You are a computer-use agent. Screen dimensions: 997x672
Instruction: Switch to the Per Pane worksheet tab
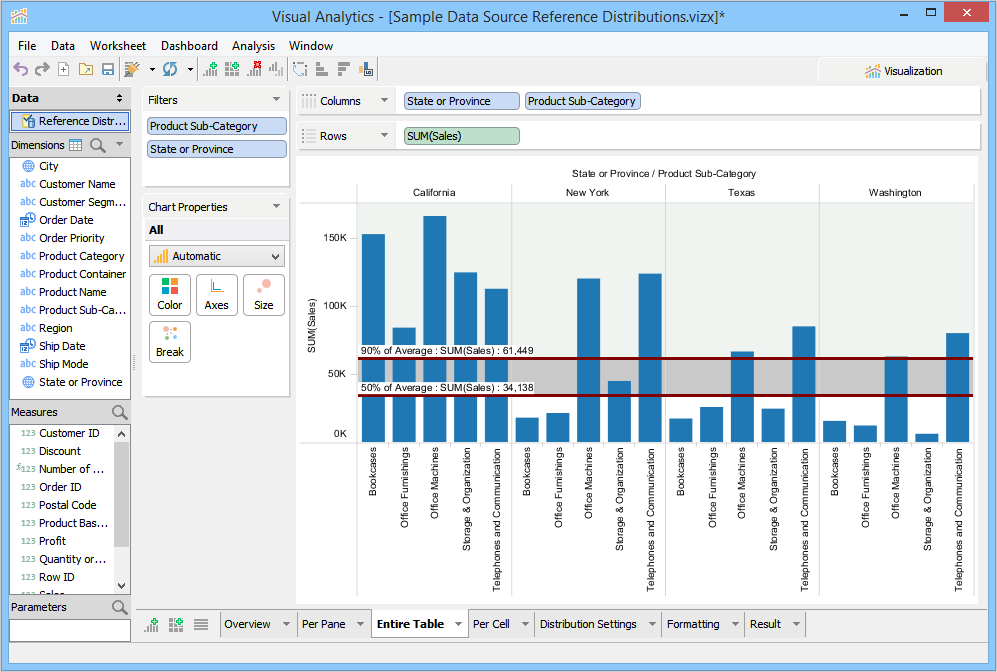[324, 624]
